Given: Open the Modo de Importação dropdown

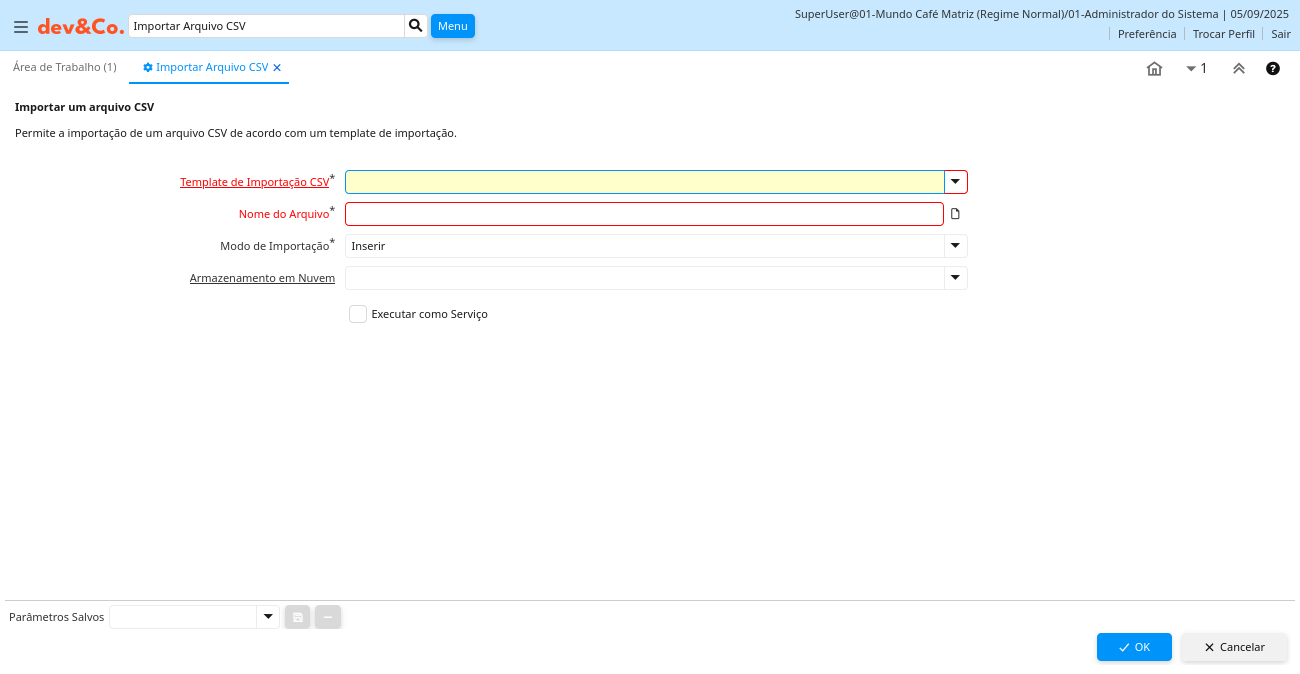Looking at the screenshot, I should pyautogui.click(x=955, y=246).
